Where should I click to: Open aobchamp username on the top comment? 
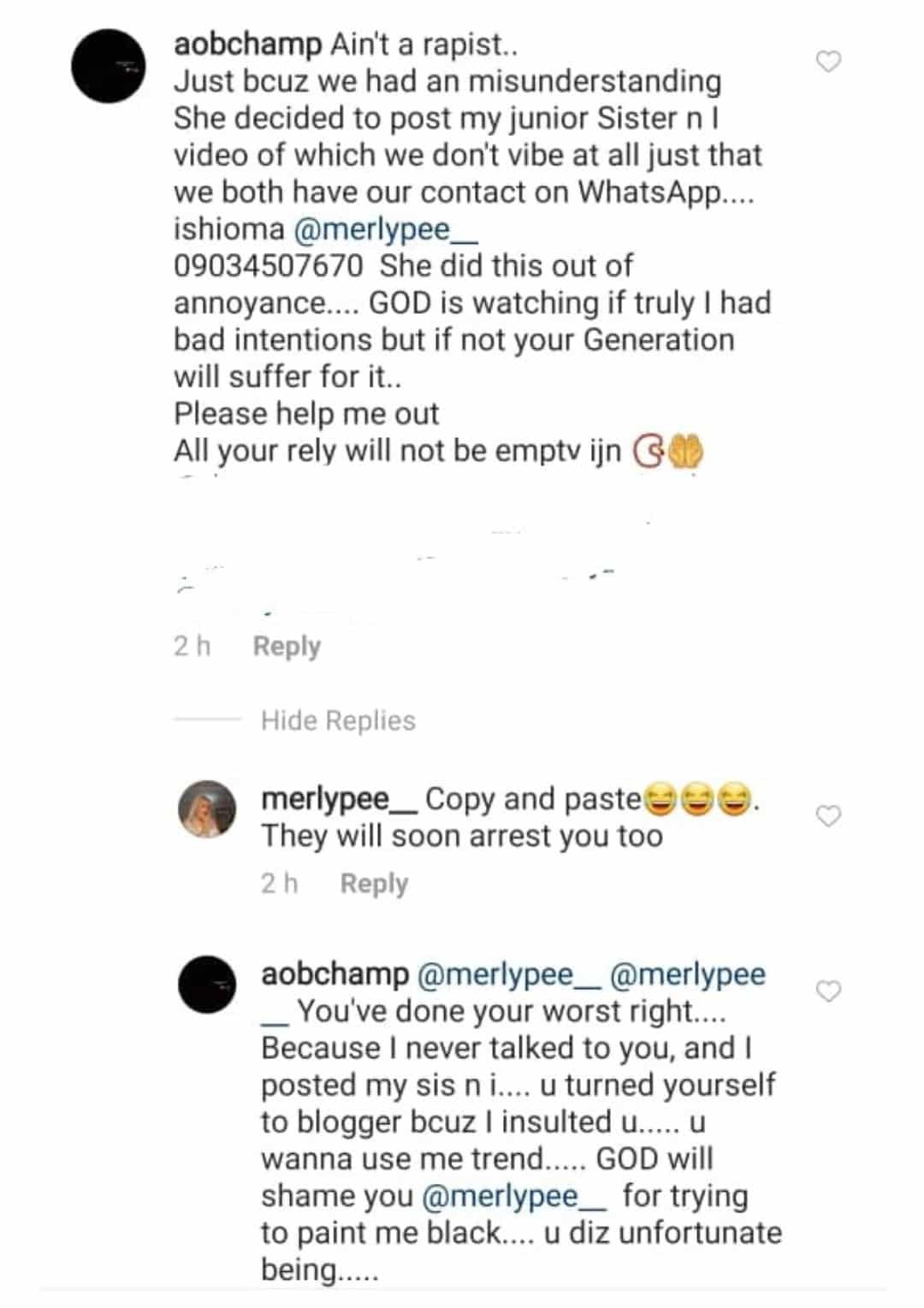[247, 44]
